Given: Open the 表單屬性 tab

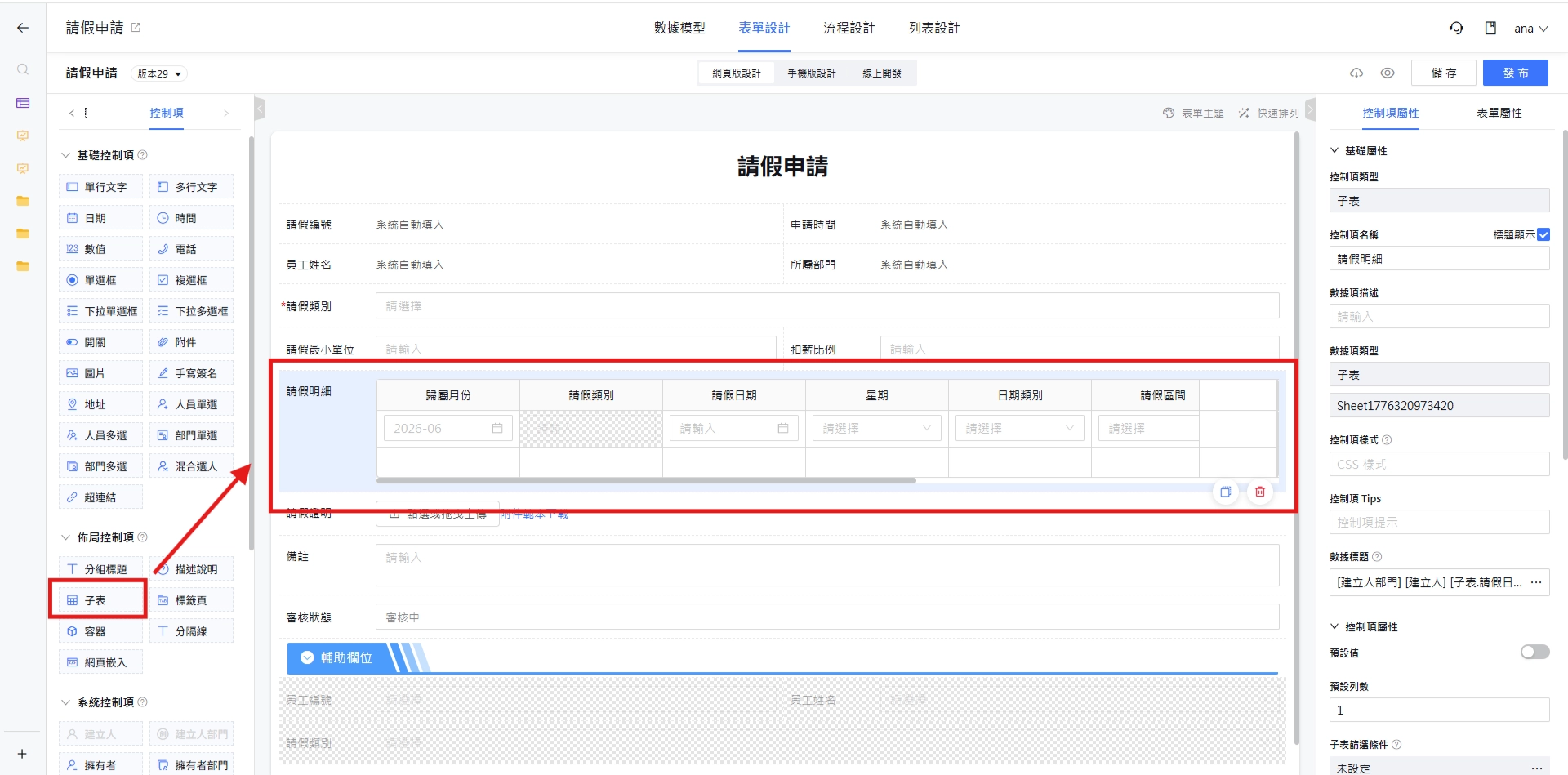Looking at the screenshot, I should [x=1499, y=113].
